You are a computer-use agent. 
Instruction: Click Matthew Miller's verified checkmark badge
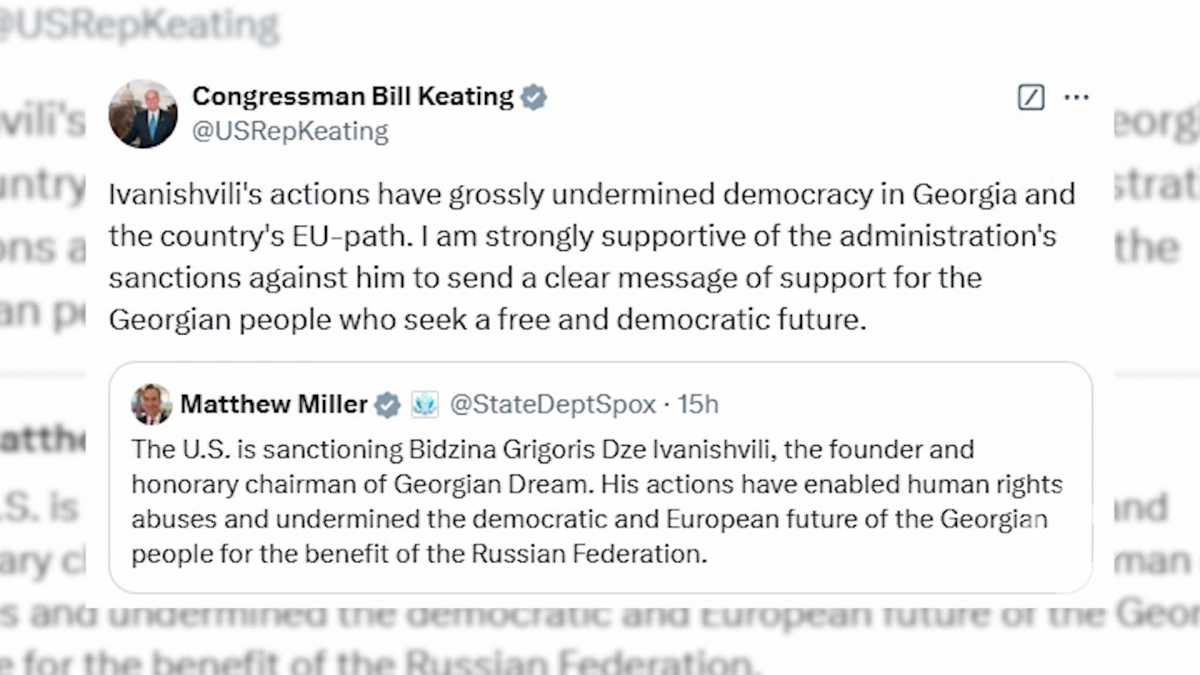point(388,405)
